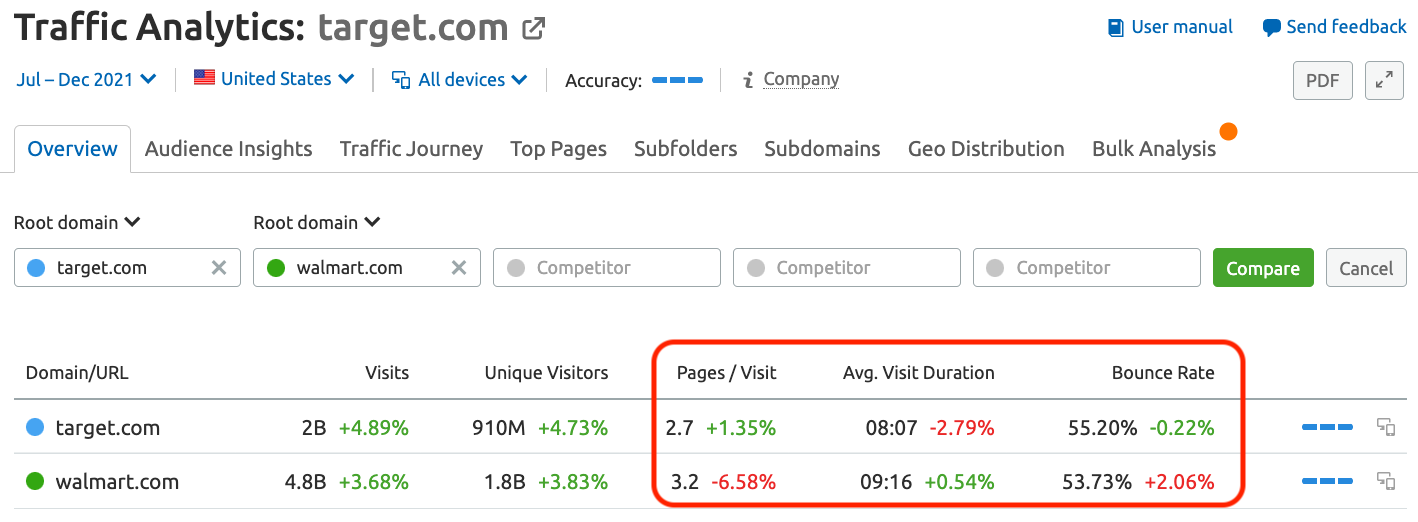Click the expand fullscreen arrows icon
Screen dimensions: 1418x522
pyautogui.click(x=1385, y=81)
